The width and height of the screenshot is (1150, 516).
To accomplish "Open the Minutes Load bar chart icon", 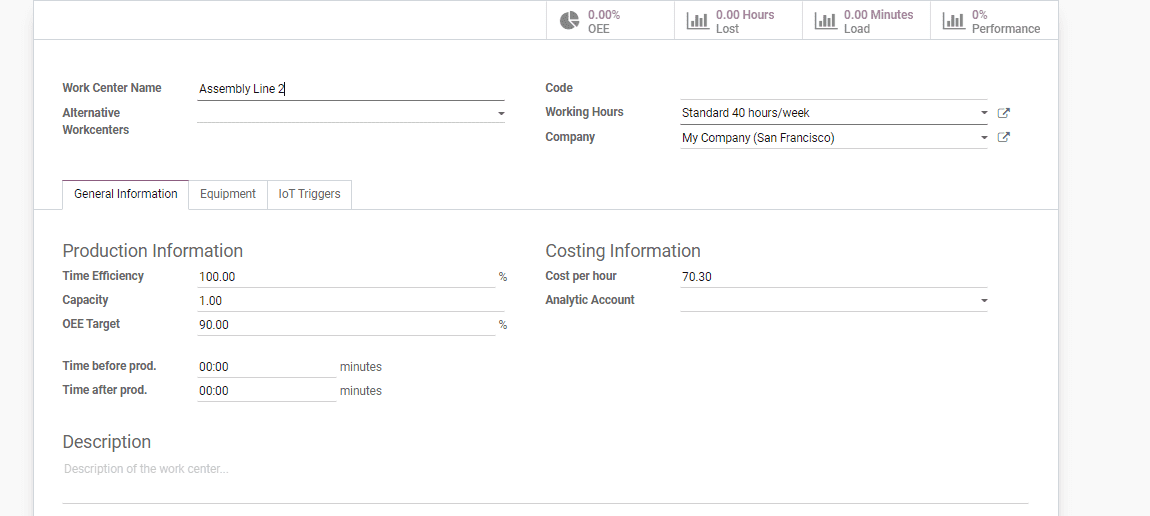I will coord(826,21).
